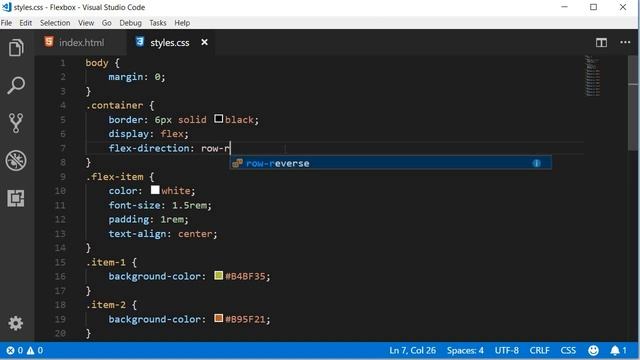The width and height of the screenshot is (640, 360).
Task: Click line number 1 in gutter
Action: (62, 63)
